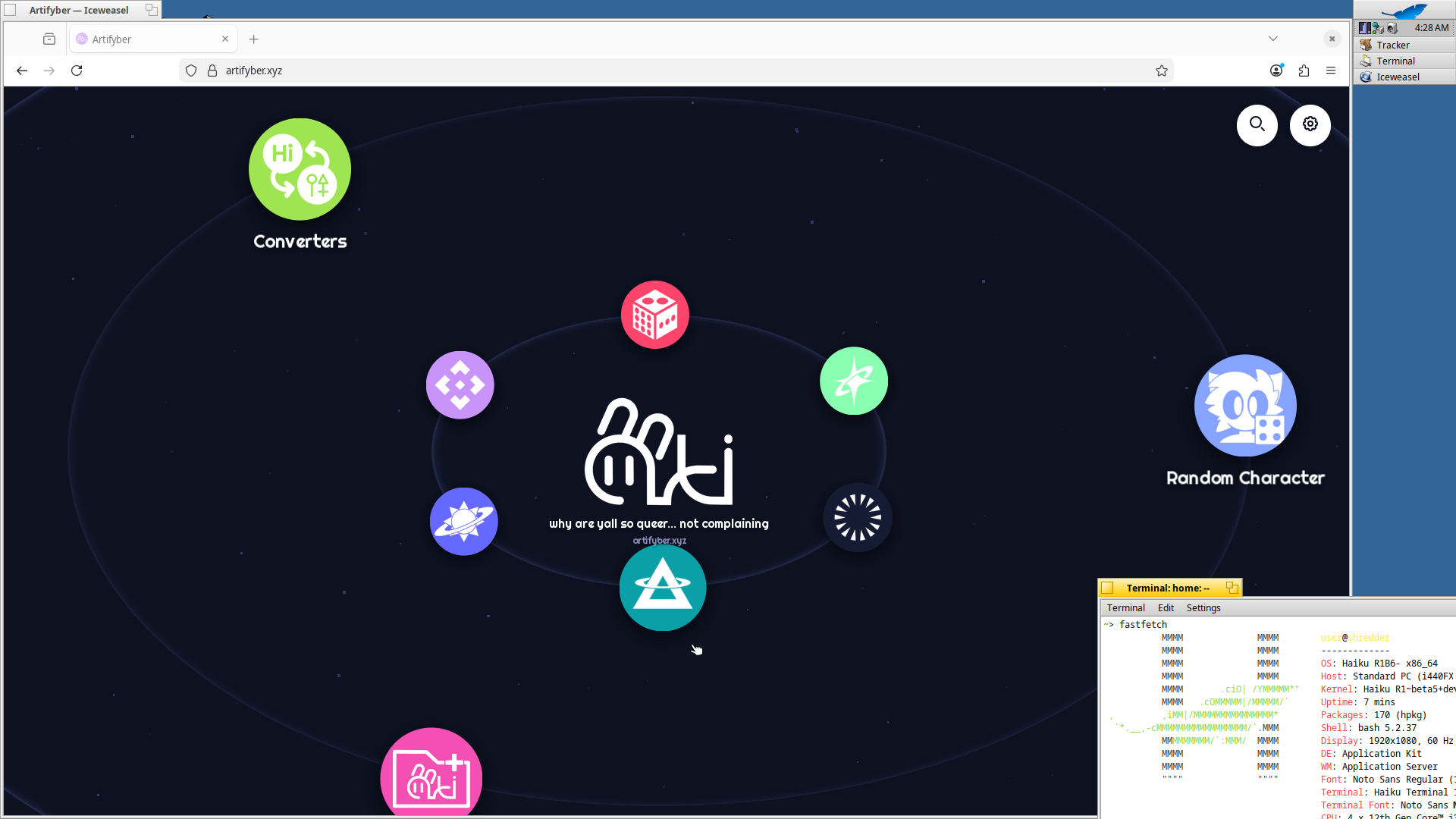Click the teal triangle icon
This screenshot has height=819, width=1456.
pyautogui.click(x=663, y=588)
